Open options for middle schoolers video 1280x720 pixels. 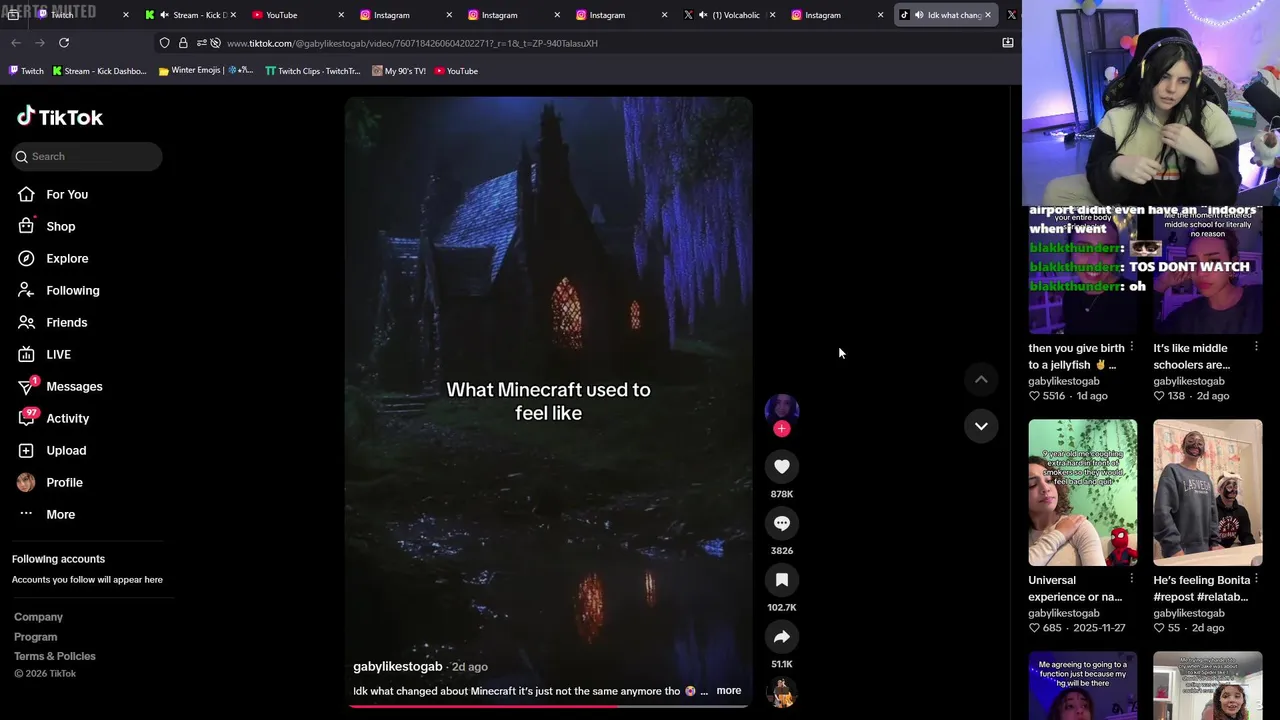[1256, 347]
